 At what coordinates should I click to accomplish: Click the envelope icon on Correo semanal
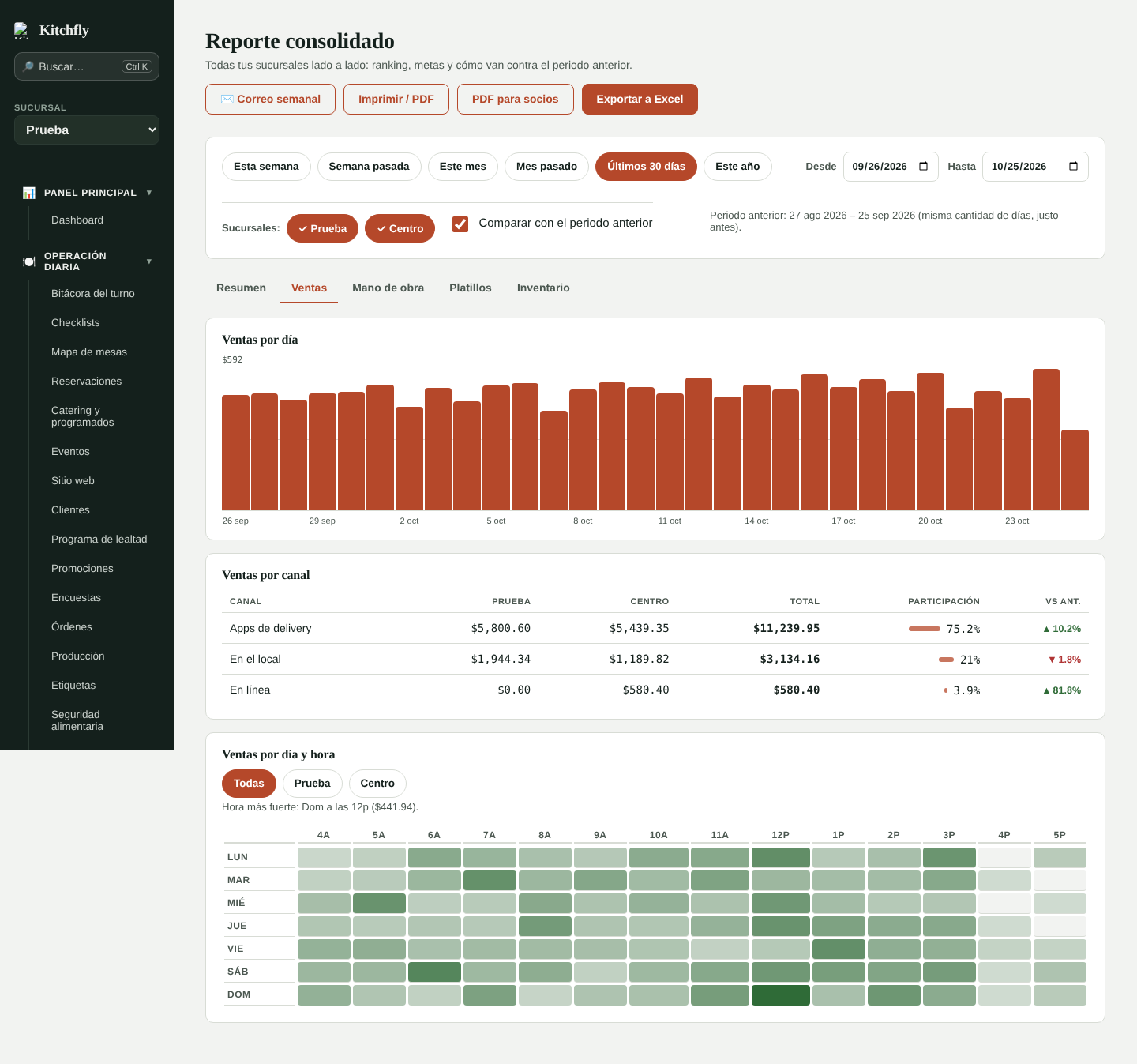(227, 99)
